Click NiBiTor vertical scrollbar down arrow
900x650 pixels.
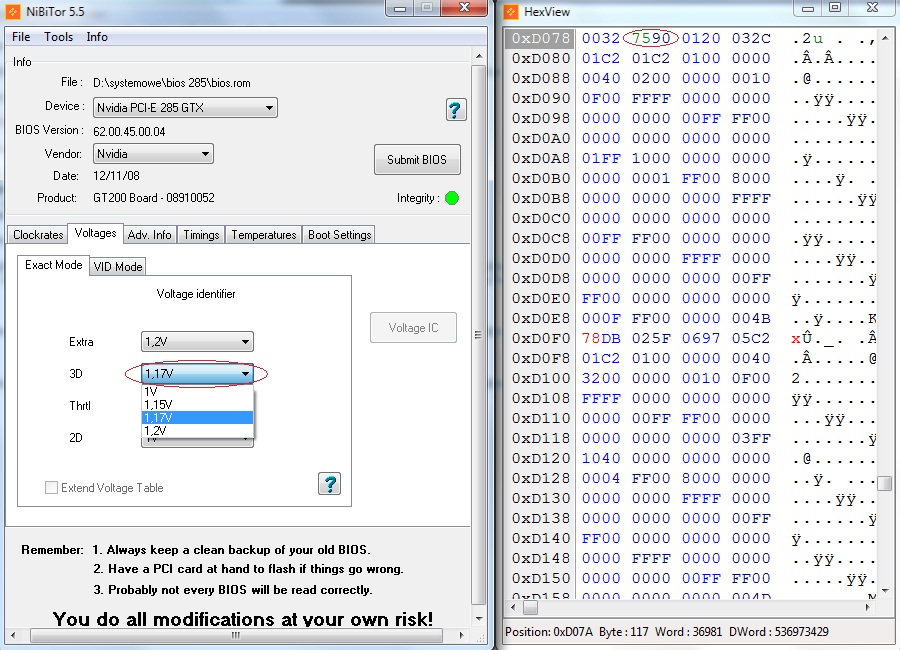point(479,619)
